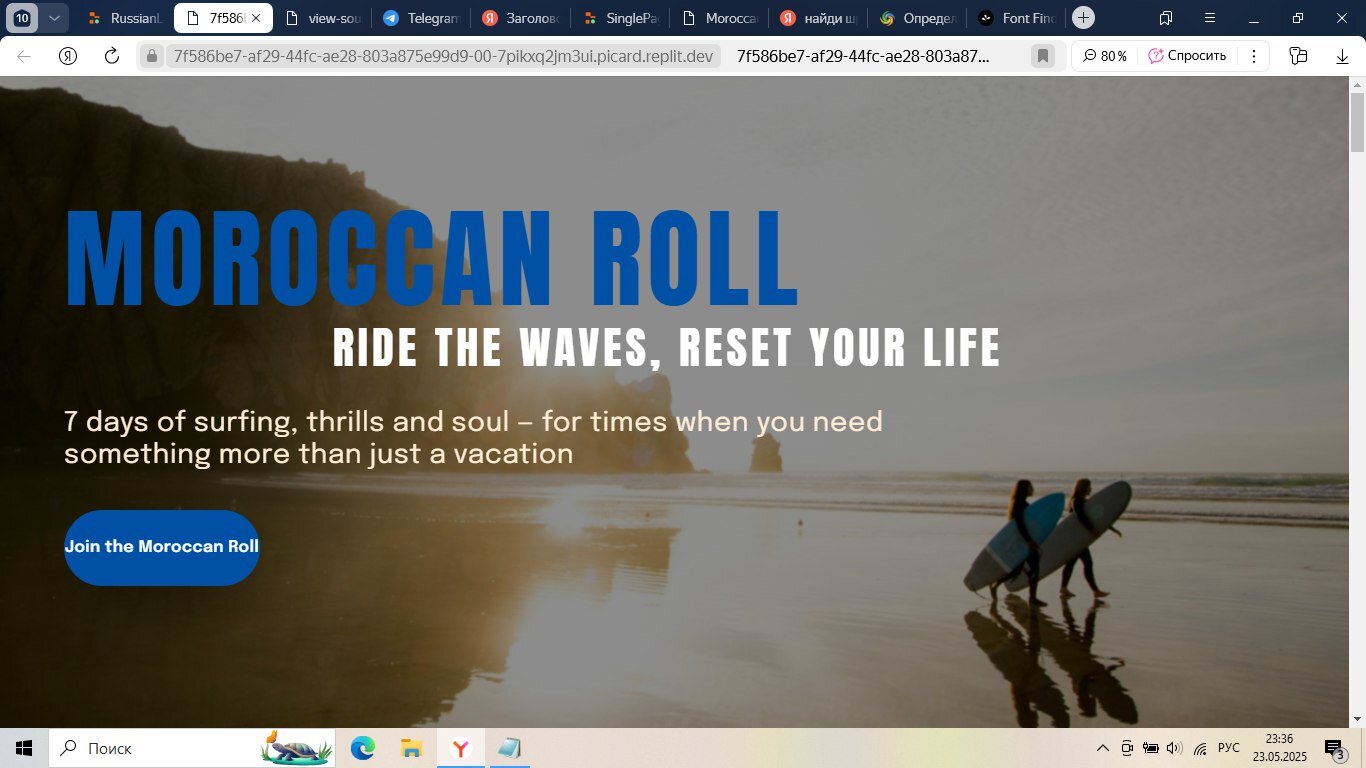The image size is (1366, 768).
Task: Open the downloads arrow icon
Action: pos(1342,56)
